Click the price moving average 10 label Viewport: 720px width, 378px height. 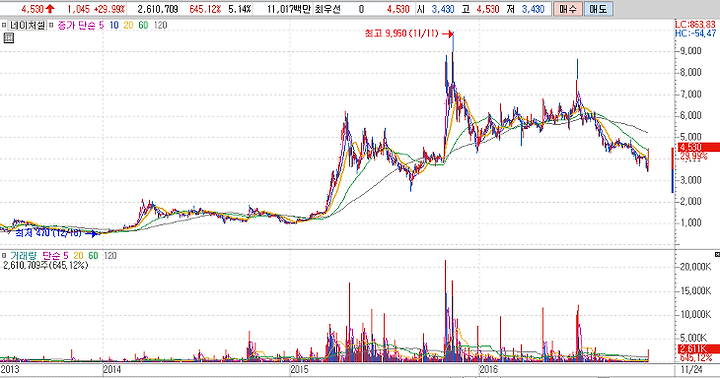click(114, 25)
